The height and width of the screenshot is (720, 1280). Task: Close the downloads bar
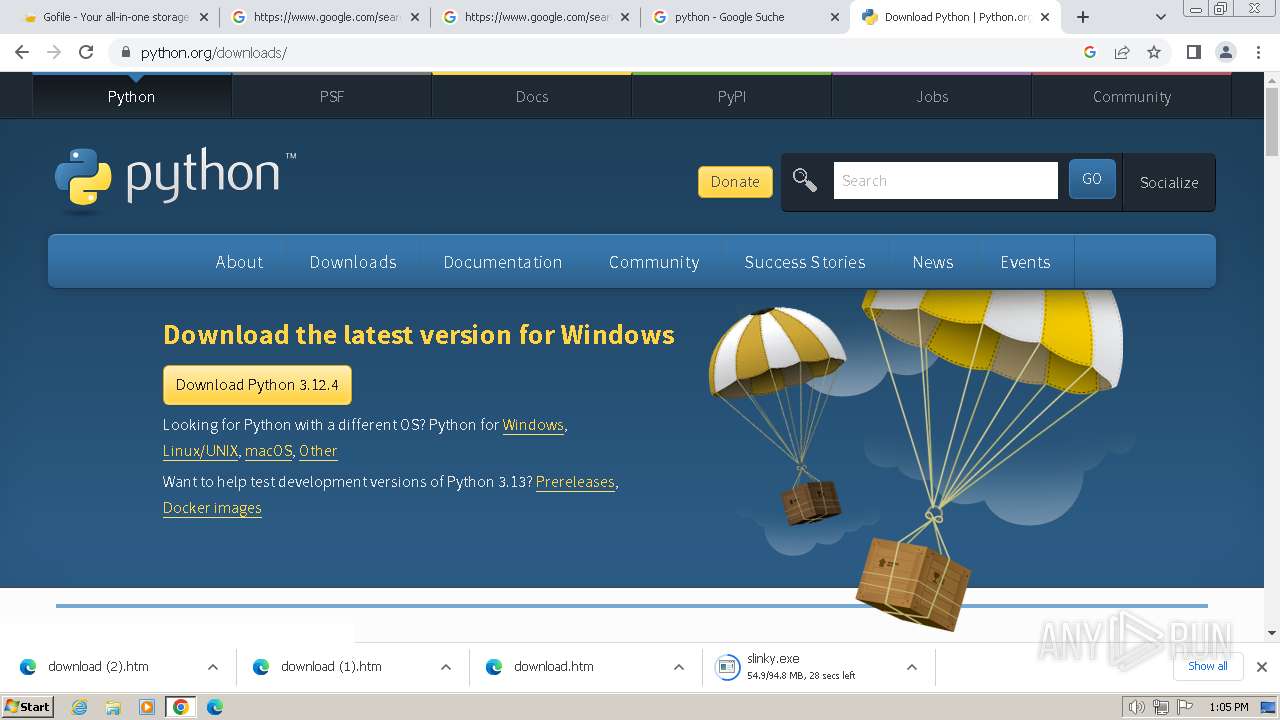(1262, 667)
